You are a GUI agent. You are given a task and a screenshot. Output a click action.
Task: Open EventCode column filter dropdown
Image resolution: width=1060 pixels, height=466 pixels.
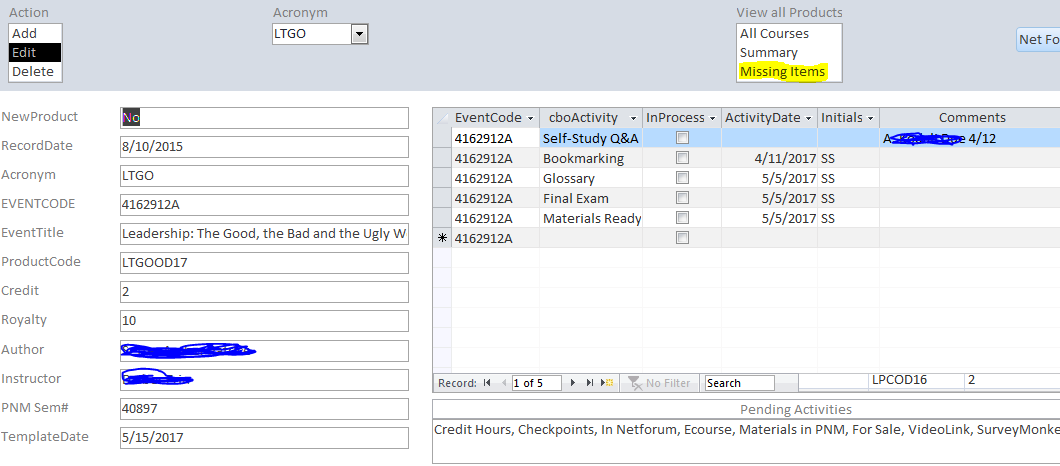[531, 118]
